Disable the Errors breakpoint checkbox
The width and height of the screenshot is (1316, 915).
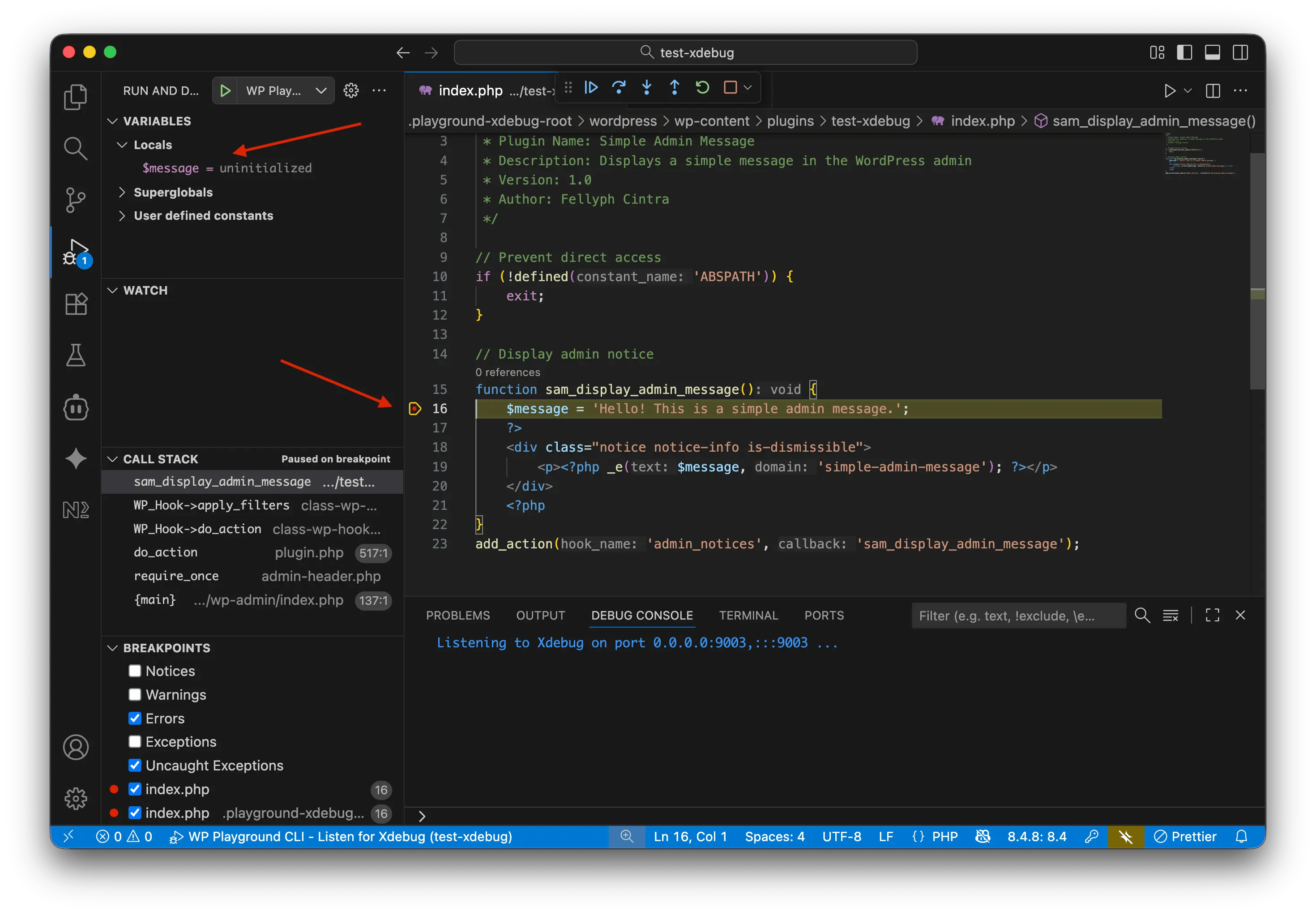click(x=135, y=718)
